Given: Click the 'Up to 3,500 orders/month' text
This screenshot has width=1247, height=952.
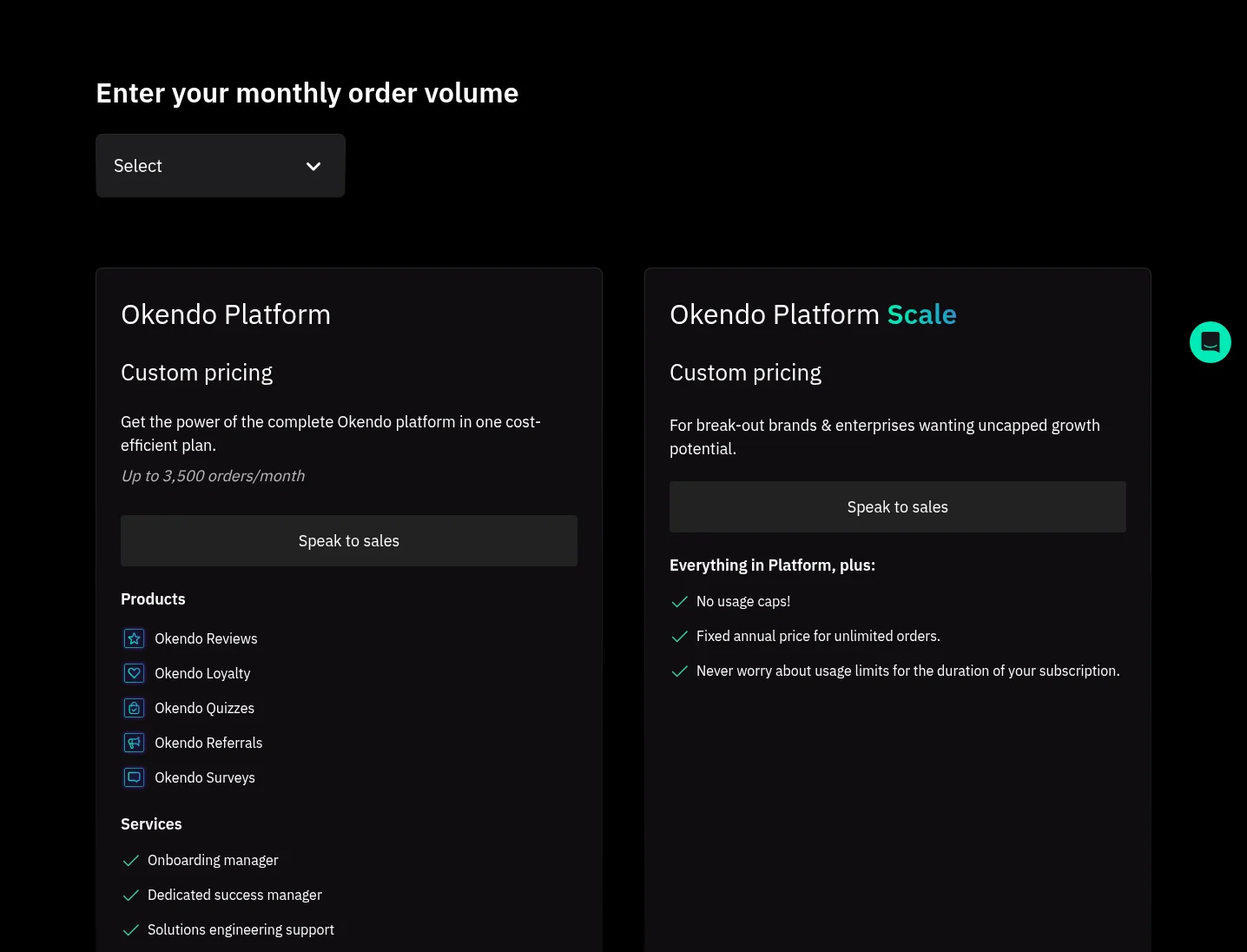Looking at the screenshot, I should [x=213, y=476].
